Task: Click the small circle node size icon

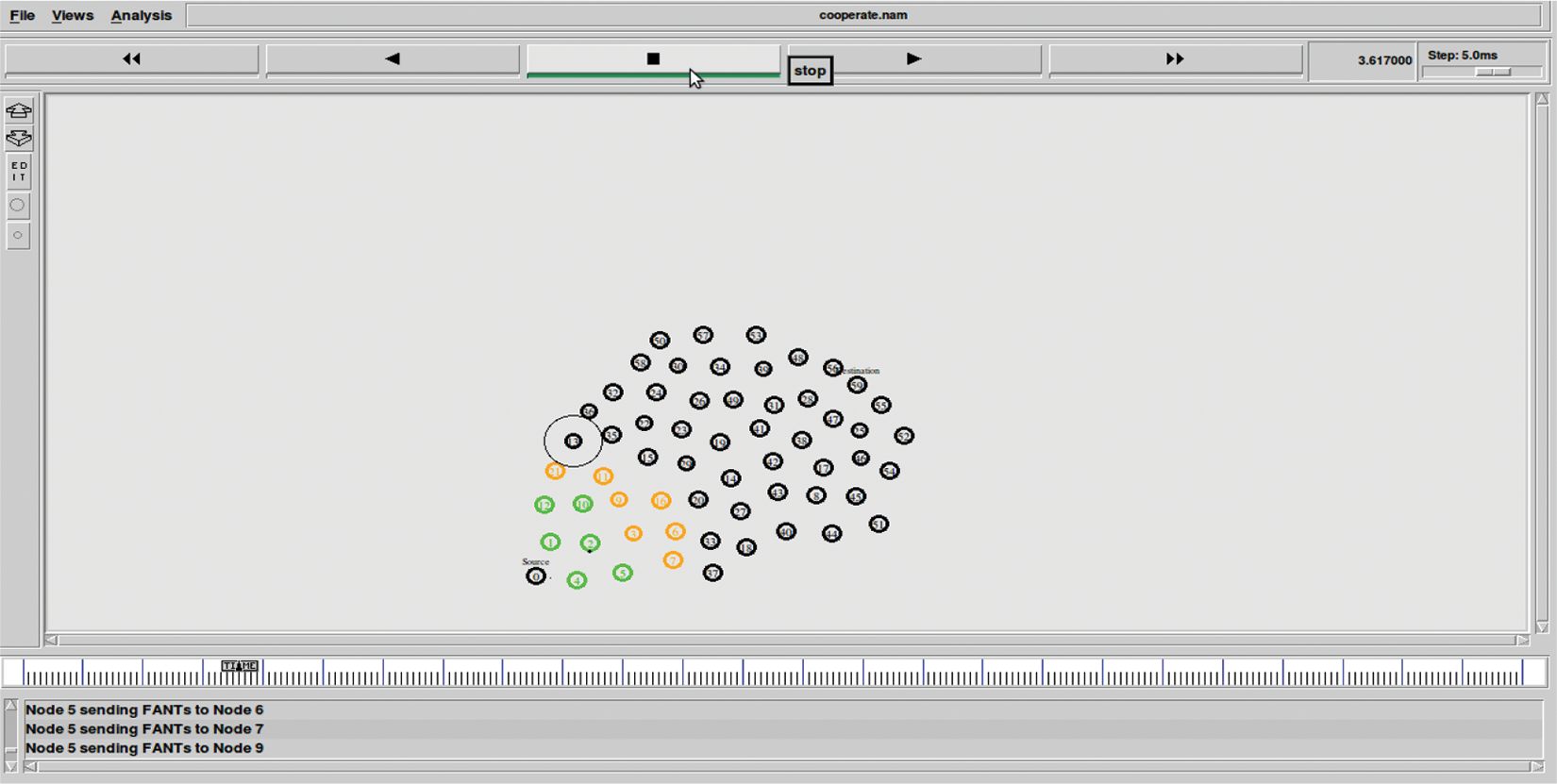Action: [18, 236]
